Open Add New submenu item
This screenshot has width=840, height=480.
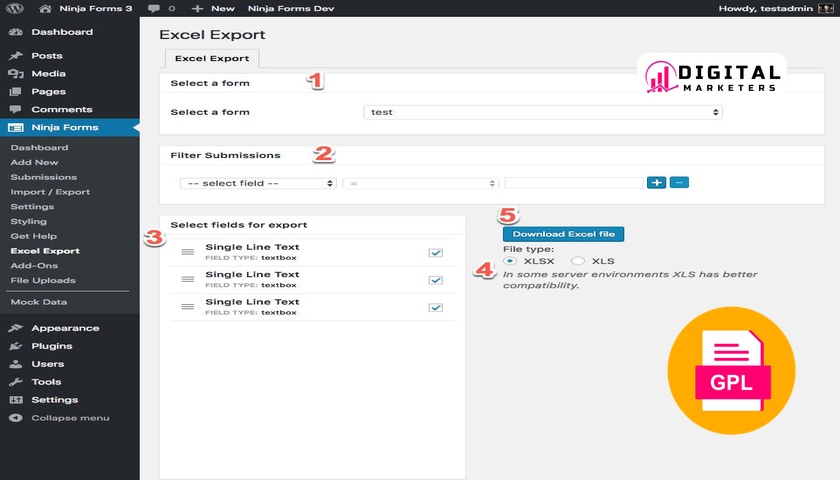34,162
